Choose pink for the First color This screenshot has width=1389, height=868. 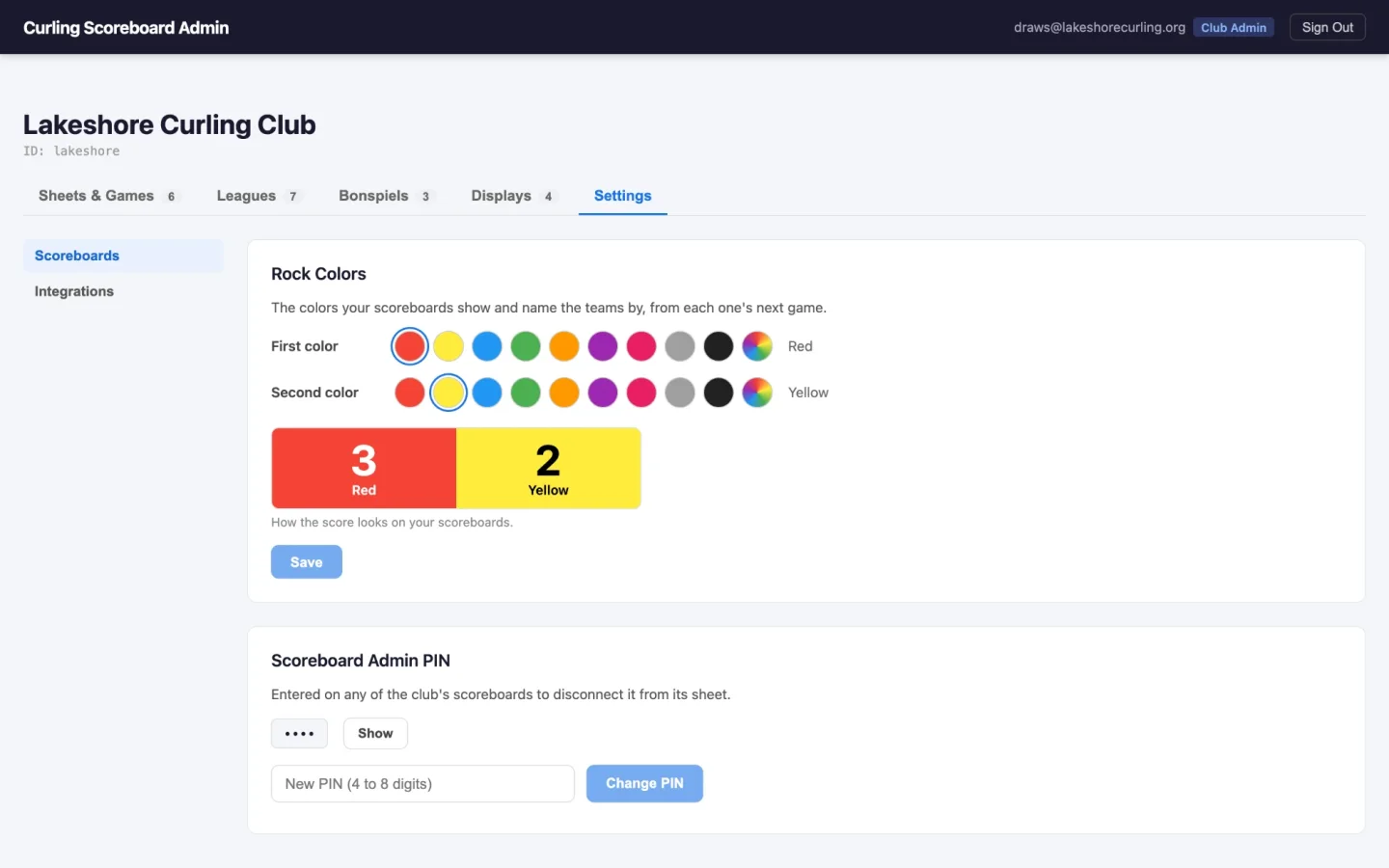[641, 346]
